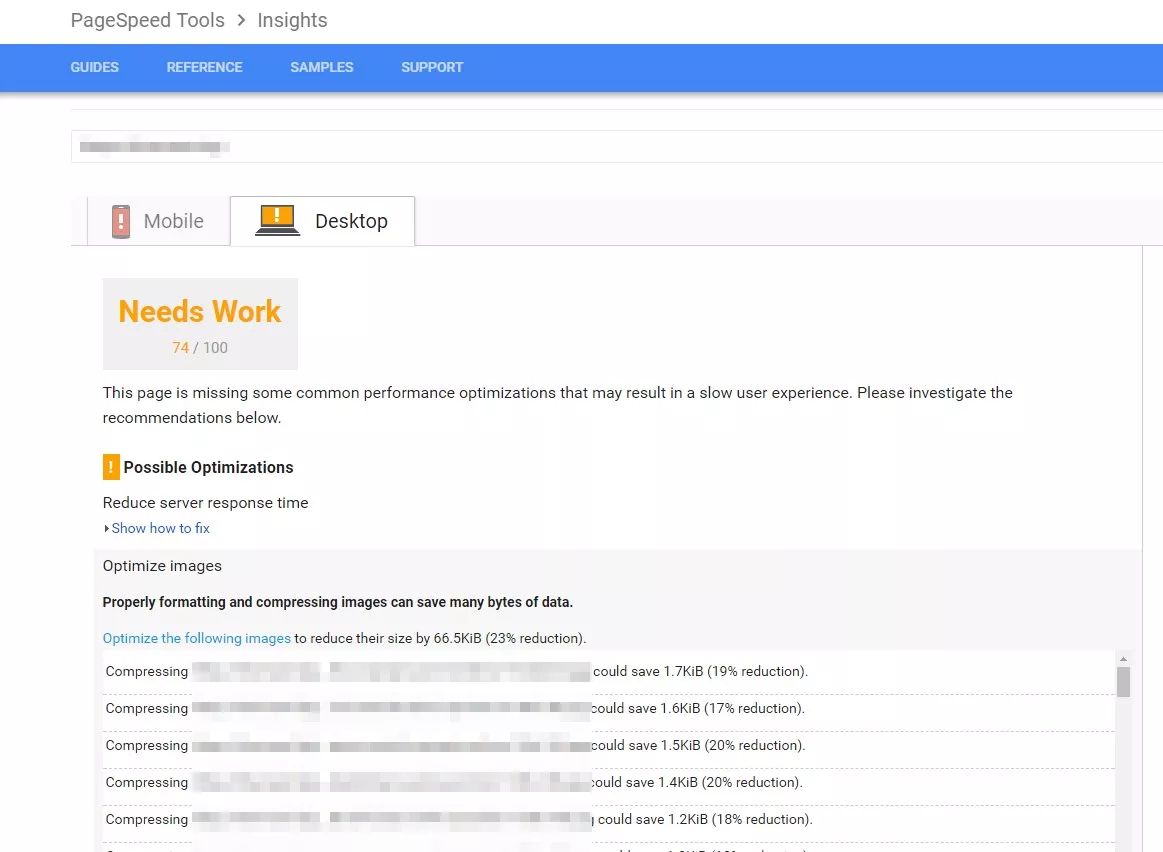Go to PageSpeed Tools breadcrumb link
Screen dimensions: 1163x852
click(x=148, y=20)
